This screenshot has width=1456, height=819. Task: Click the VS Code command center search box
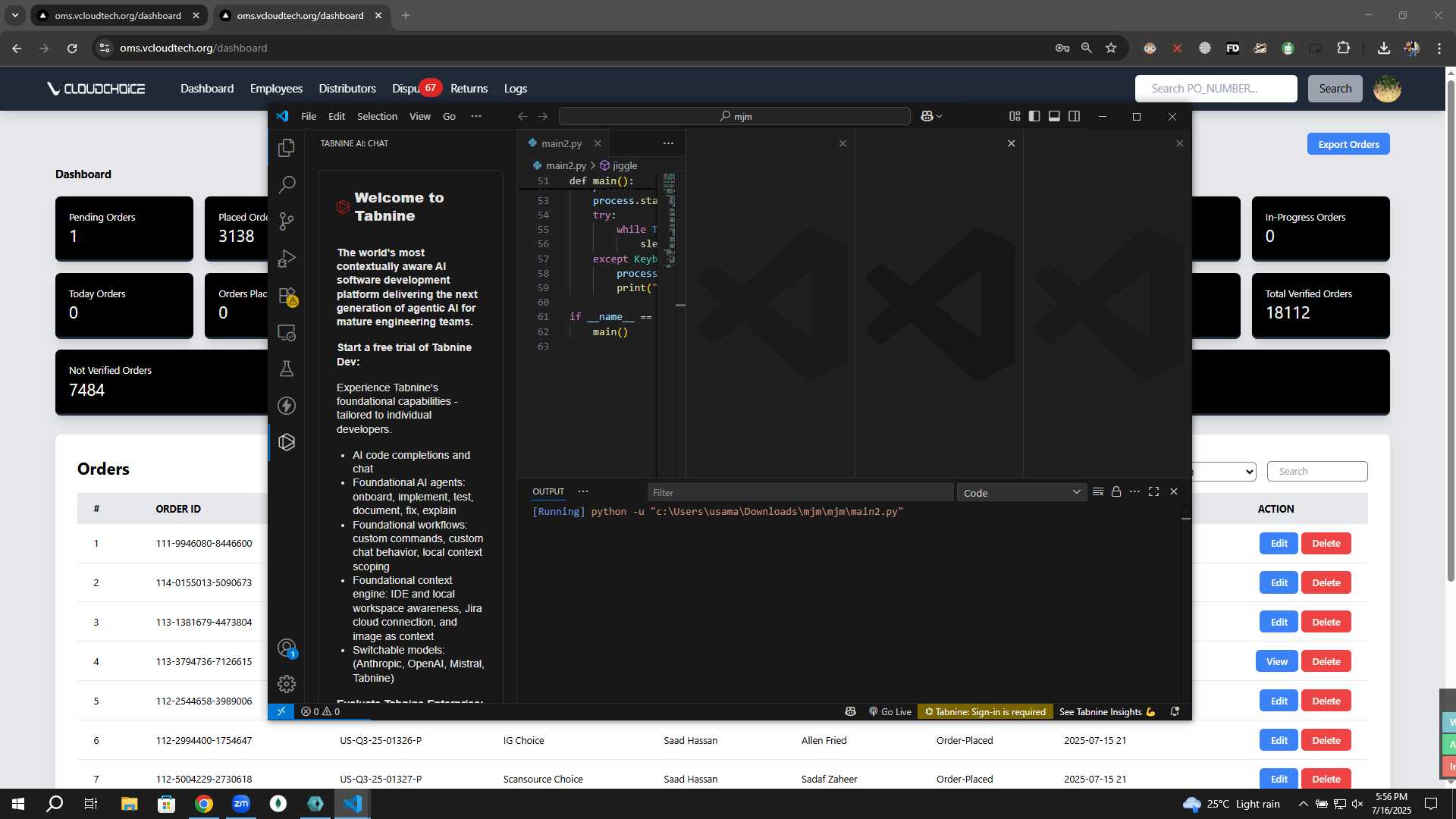pyautogui.click(x=734, y=116)
